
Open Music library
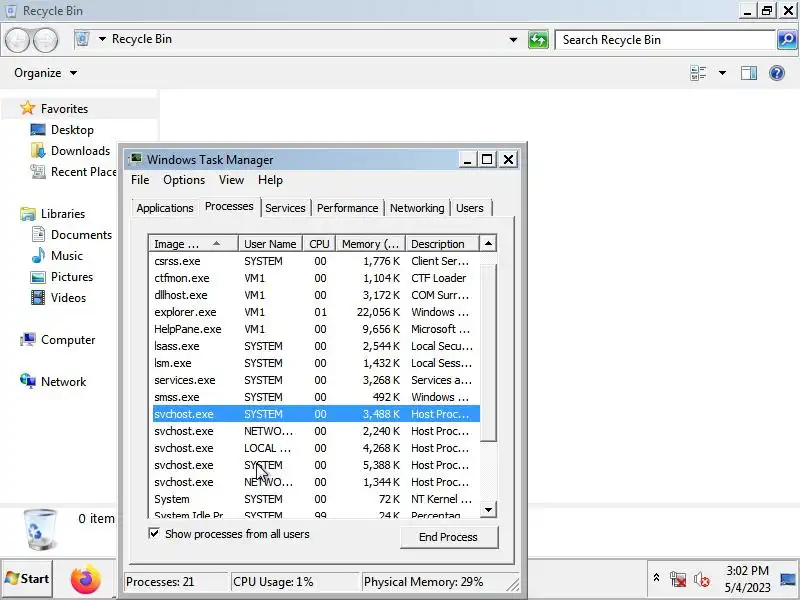(66, 256)
